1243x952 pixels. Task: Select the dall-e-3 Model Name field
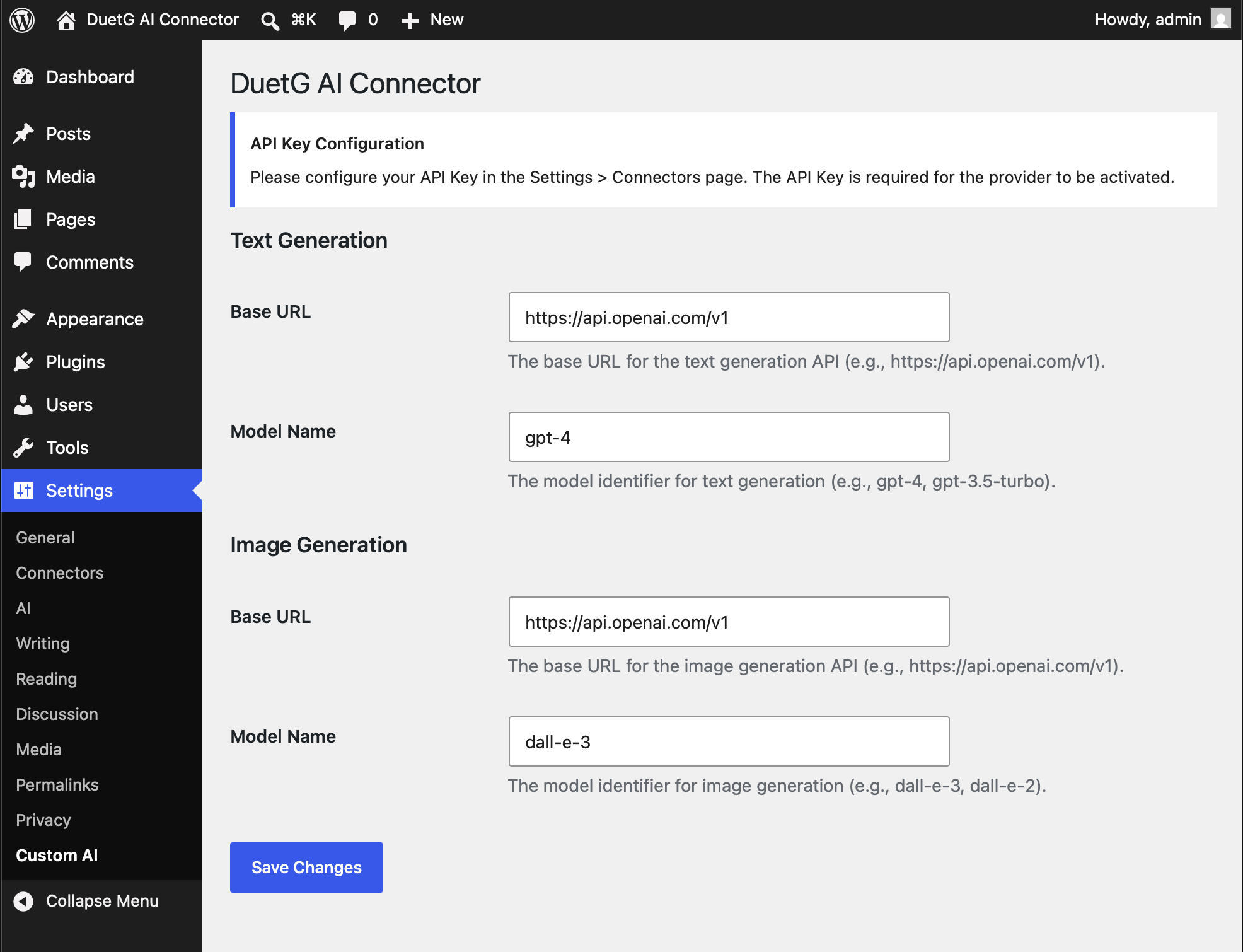(729, 741)
